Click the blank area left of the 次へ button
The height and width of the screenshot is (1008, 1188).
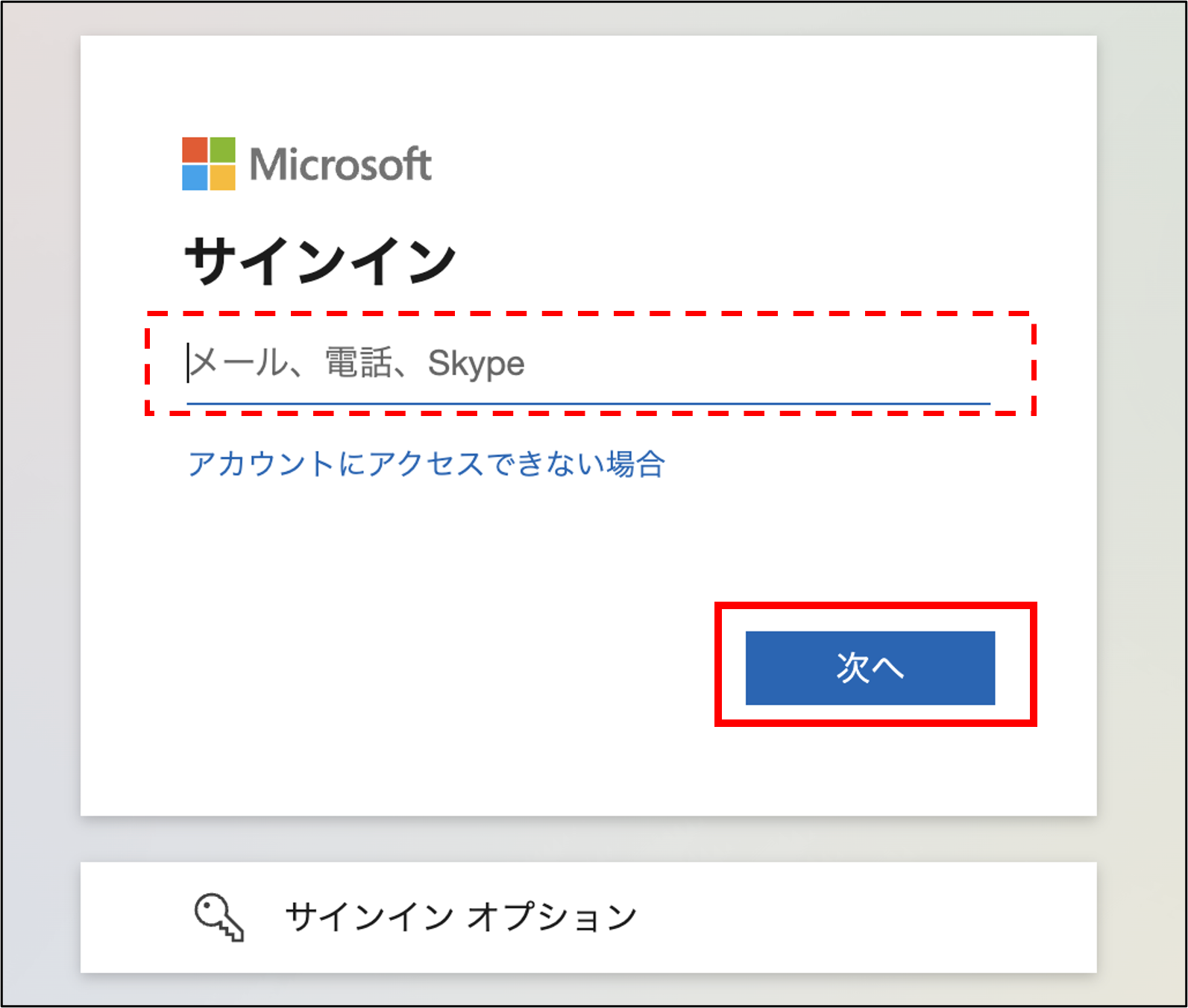click(x=447, y=668)
